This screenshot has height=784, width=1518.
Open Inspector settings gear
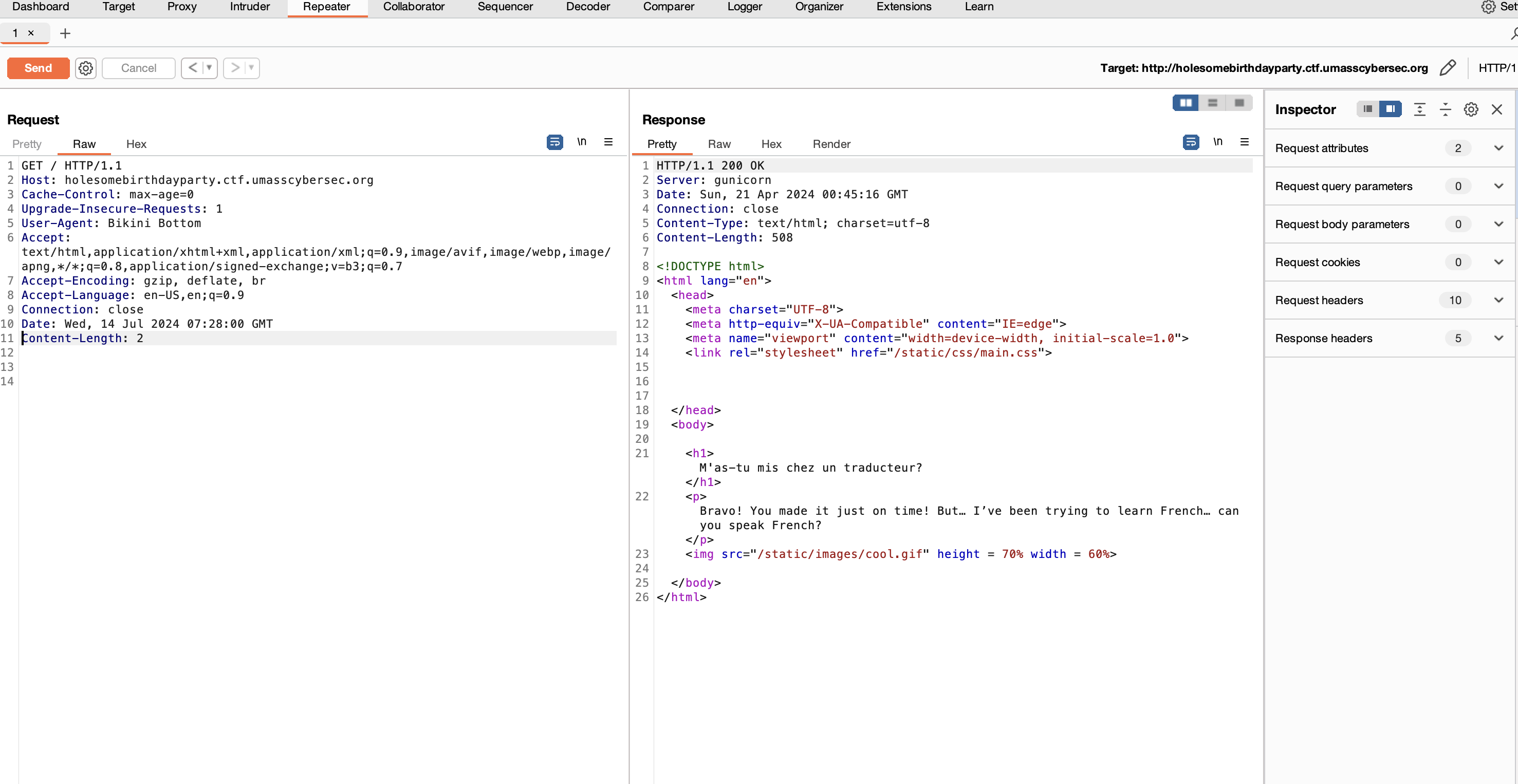[1471, 109]
